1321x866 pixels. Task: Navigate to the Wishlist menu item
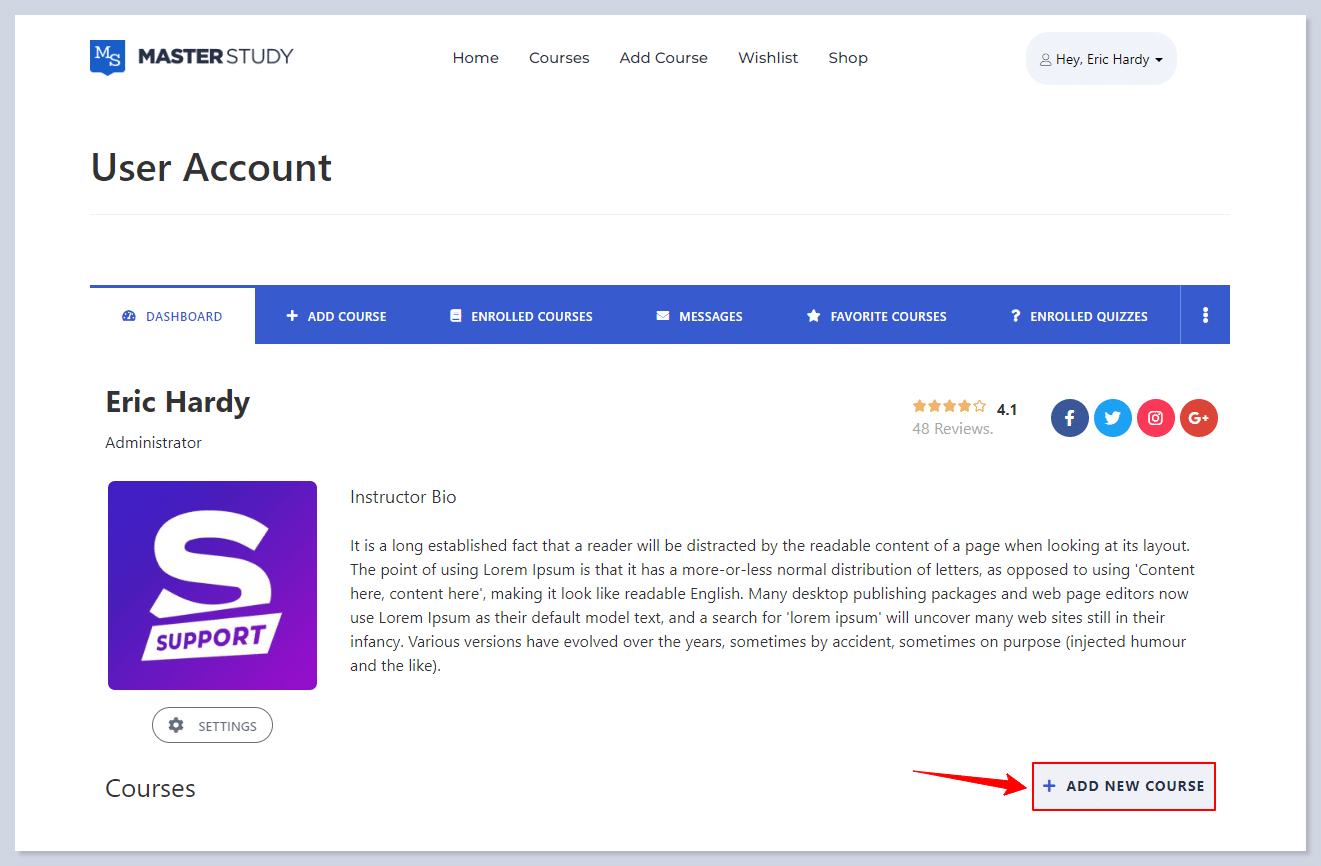767,57
